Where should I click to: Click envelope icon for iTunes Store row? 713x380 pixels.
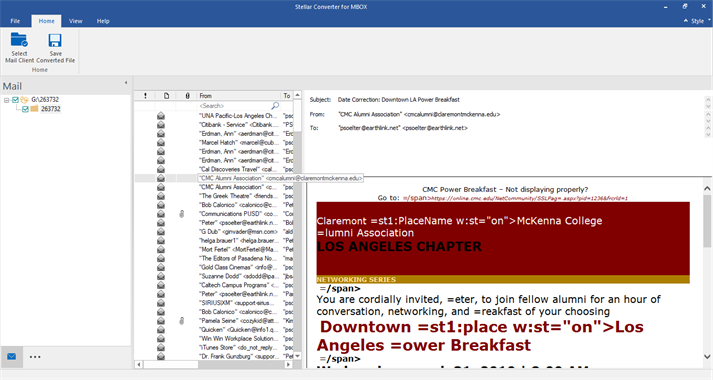pyautogui.click(x=161, y=348)
